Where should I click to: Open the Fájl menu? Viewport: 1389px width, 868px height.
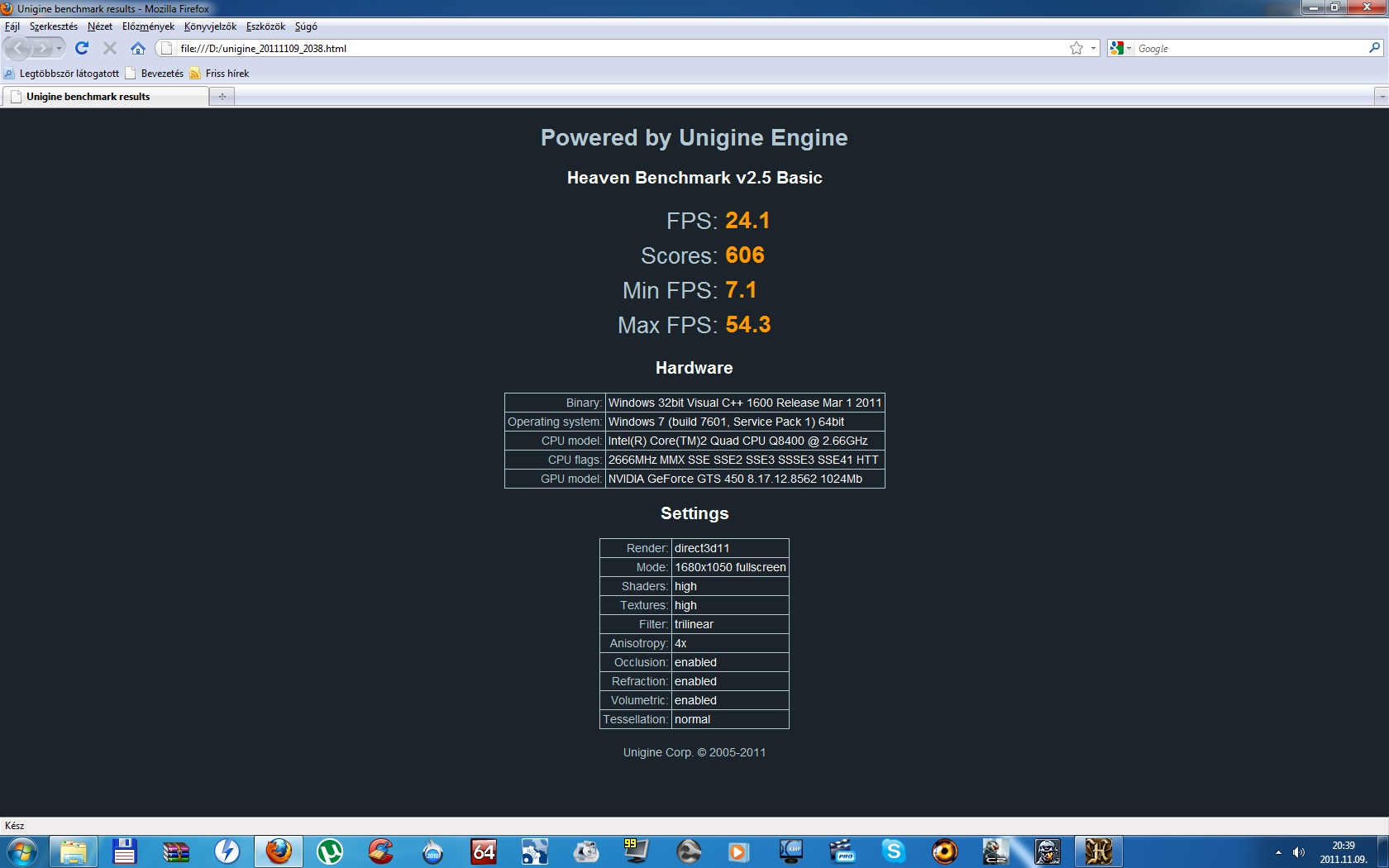[x=12, y=26]
